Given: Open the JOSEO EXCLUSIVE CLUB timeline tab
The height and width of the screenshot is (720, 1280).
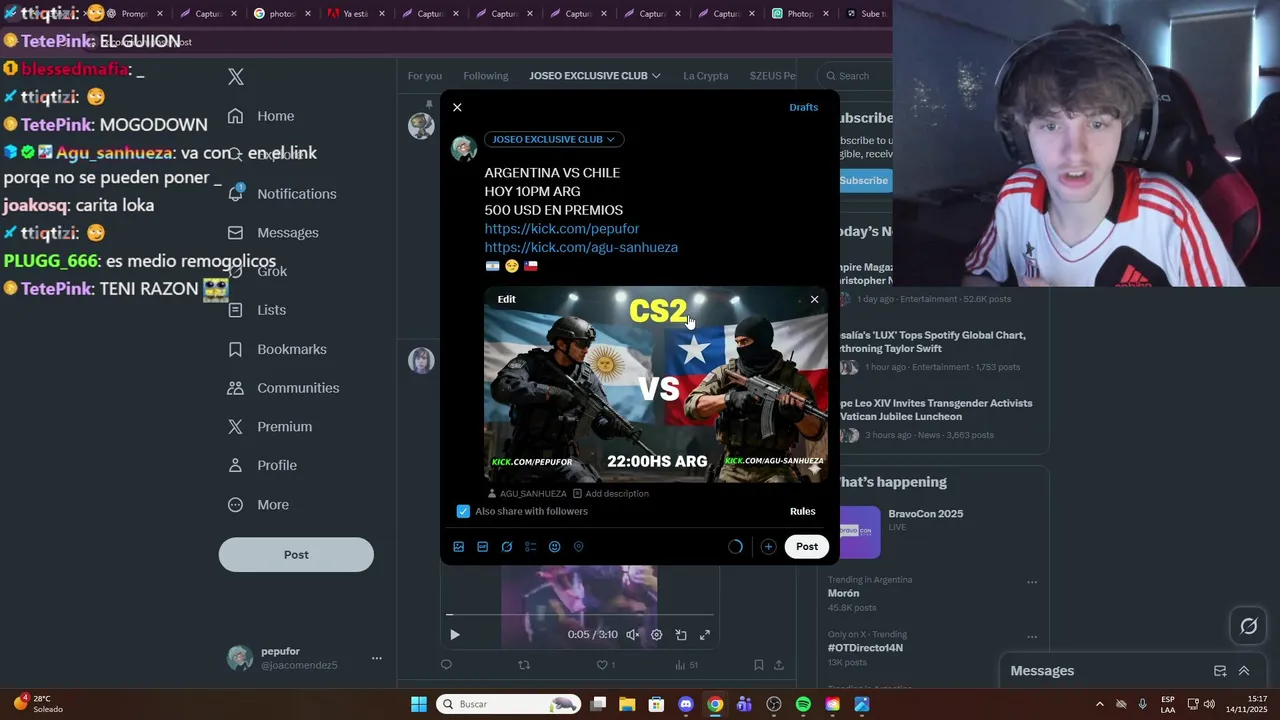Looking at the screenshot, I should 595,76.
